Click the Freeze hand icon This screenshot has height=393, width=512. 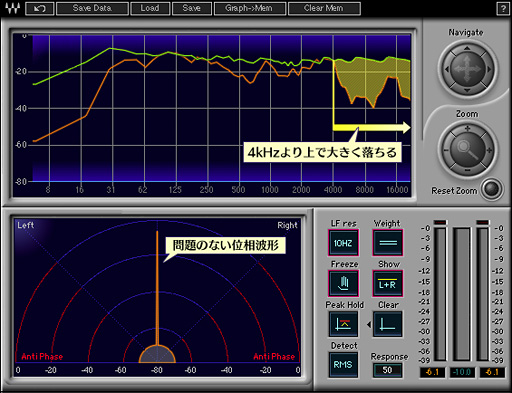343,283
